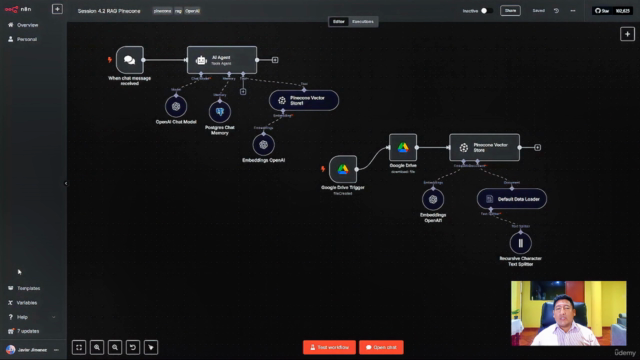The width and height of the screenshot is (640, 360).
Task: Select the Postgres Chat Memory node
Action: pyautogui.click(x=220, y=112)
